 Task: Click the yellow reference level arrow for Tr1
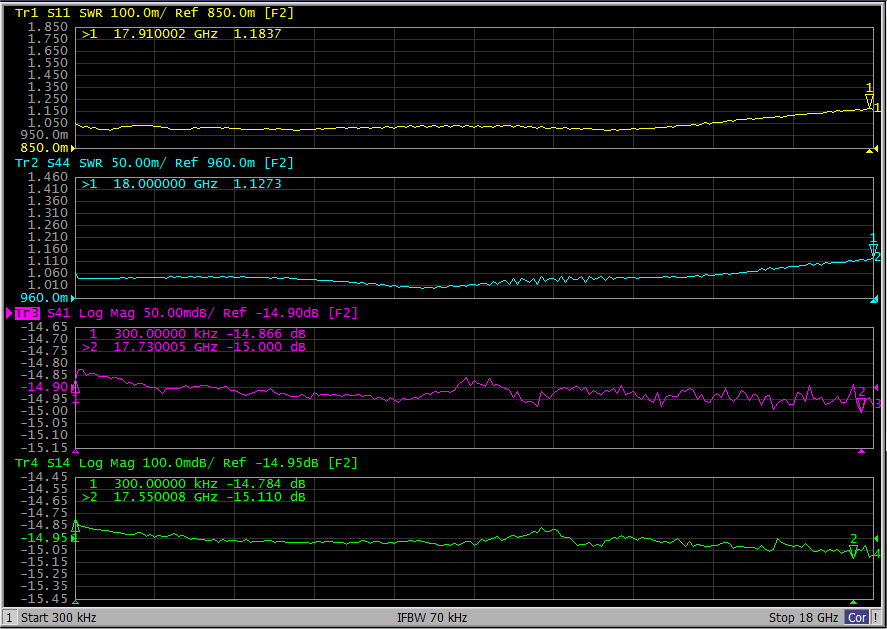[876, 107]
